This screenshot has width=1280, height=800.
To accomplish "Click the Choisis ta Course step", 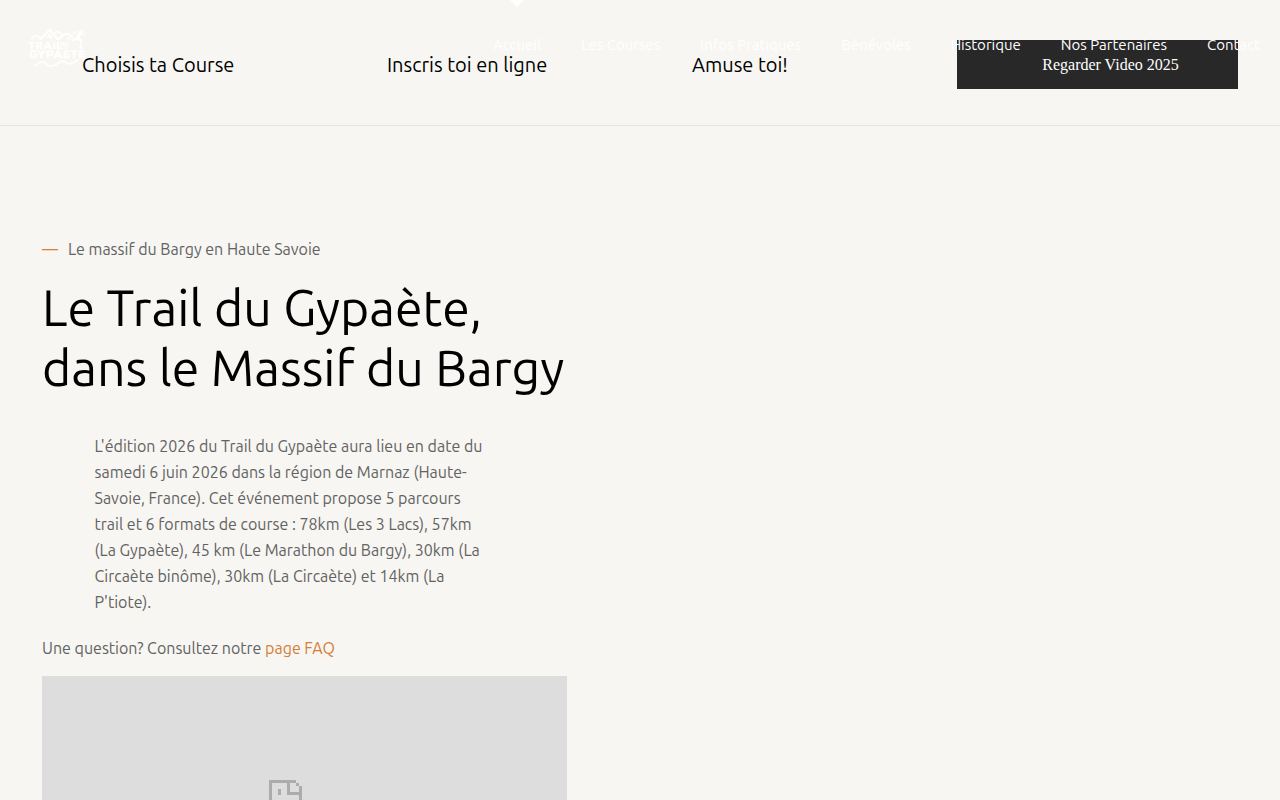I will (x=158, y=65).
